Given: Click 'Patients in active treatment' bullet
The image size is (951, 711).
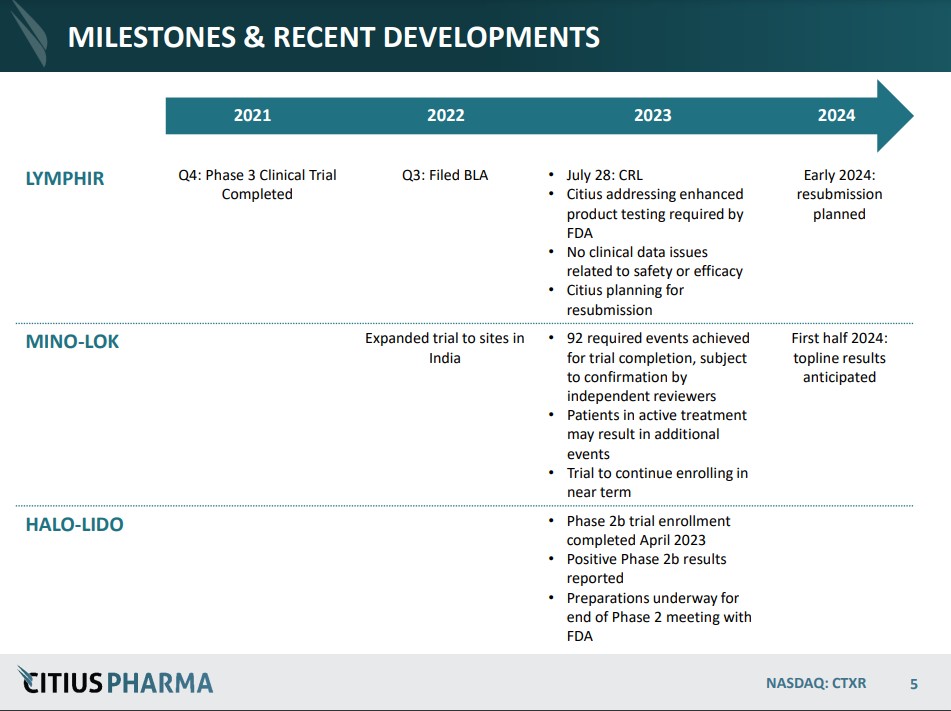Looking at the screenshot, I should pyautogui.click(x=657, y=434).
